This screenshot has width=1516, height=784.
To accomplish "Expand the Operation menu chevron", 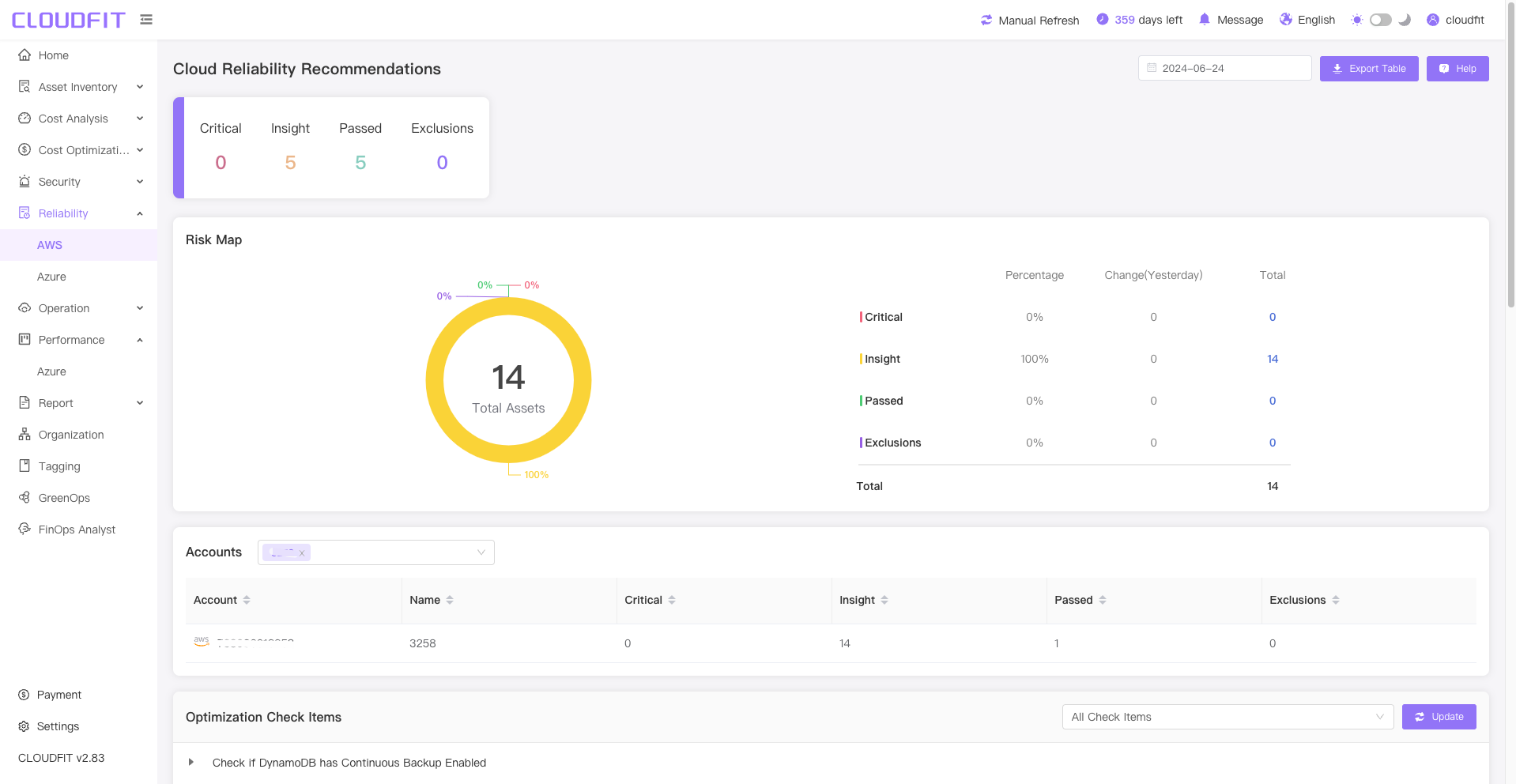I will 140,308.
